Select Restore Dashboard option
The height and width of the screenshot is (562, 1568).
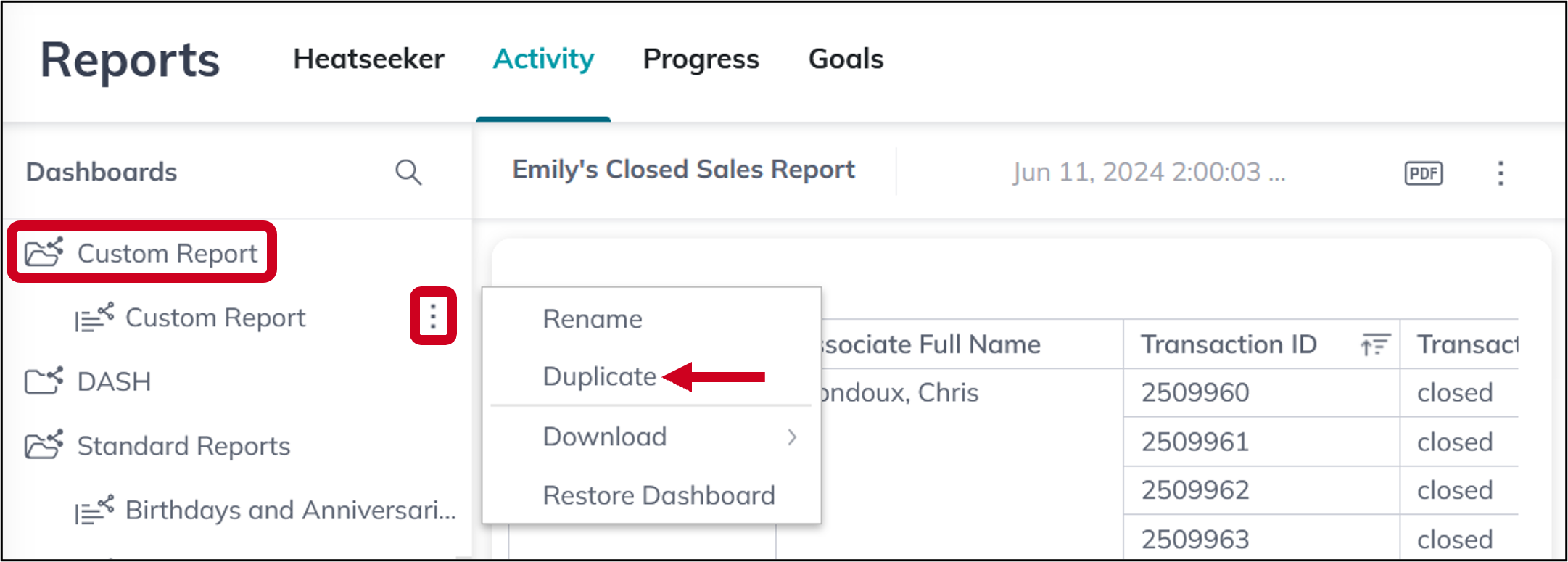point(659,495)
